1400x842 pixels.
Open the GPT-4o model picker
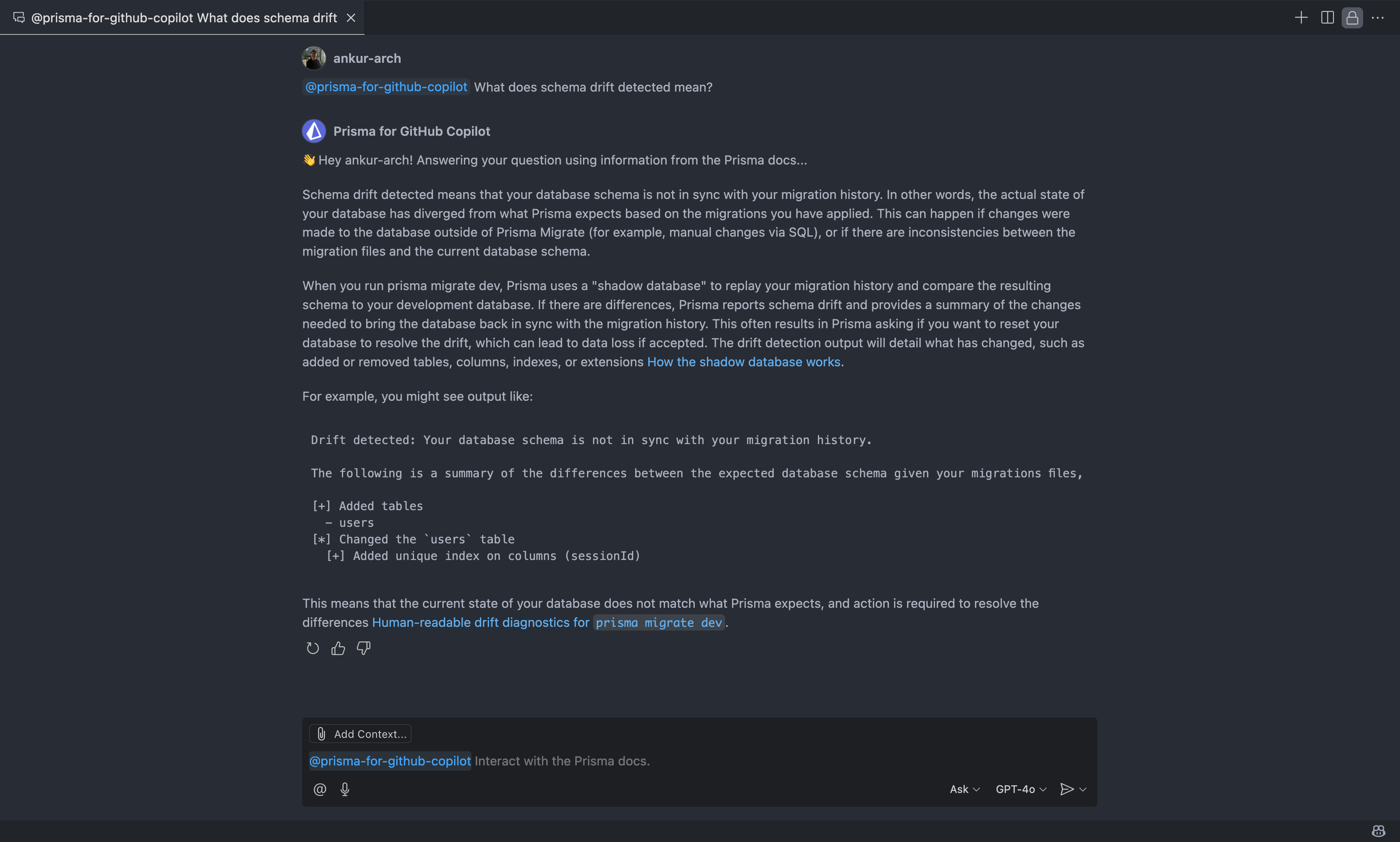pyautogui.click(x=1020, y=789)
